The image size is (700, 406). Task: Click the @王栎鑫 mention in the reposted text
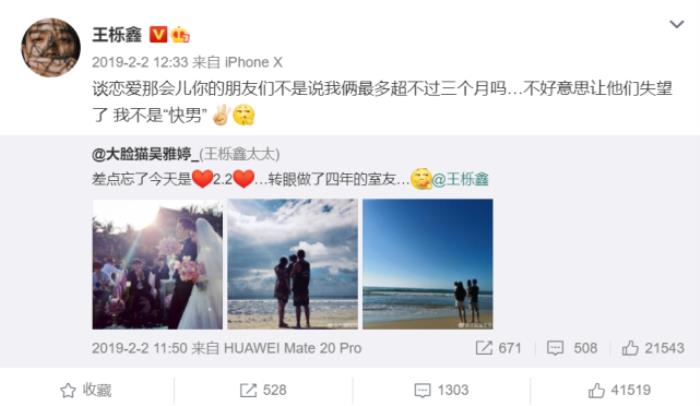pos(460,179)
